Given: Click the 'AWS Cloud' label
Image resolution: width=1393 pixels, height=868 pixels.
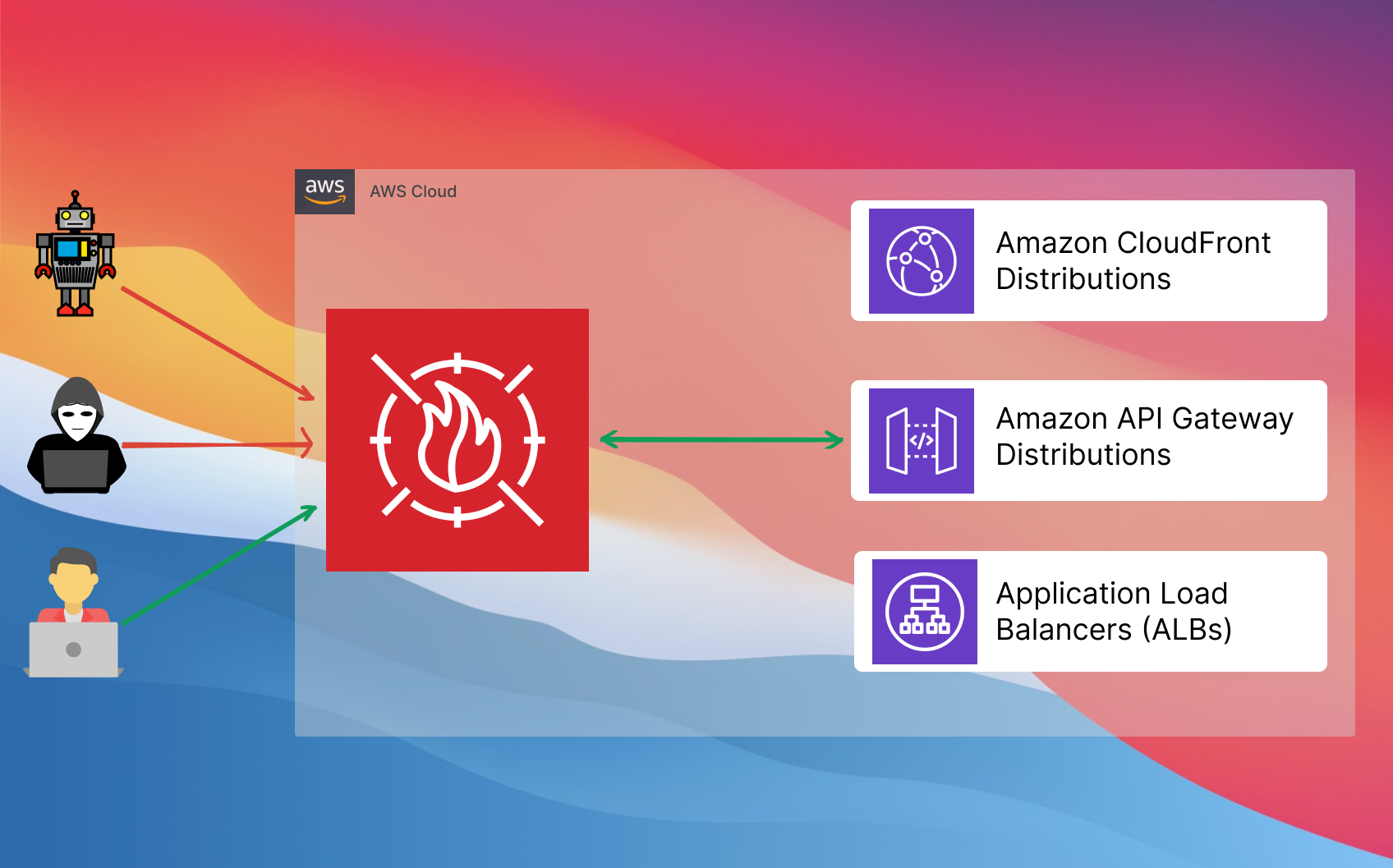Looking at the screenshot, I should [413, 191].
